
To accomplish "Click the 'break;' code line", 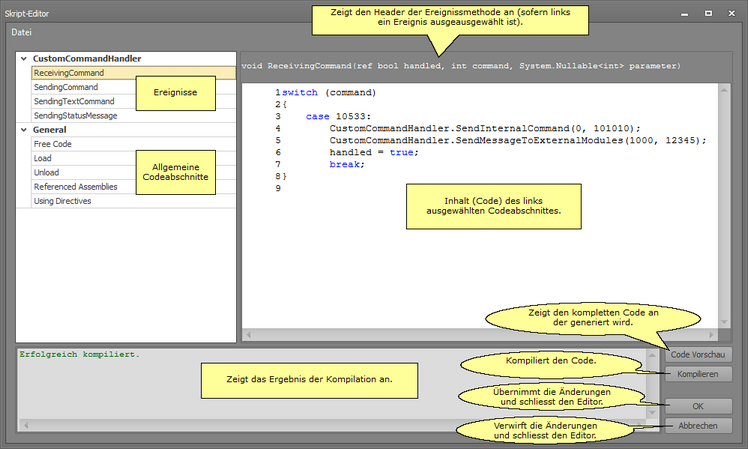I will coord(347,164).
